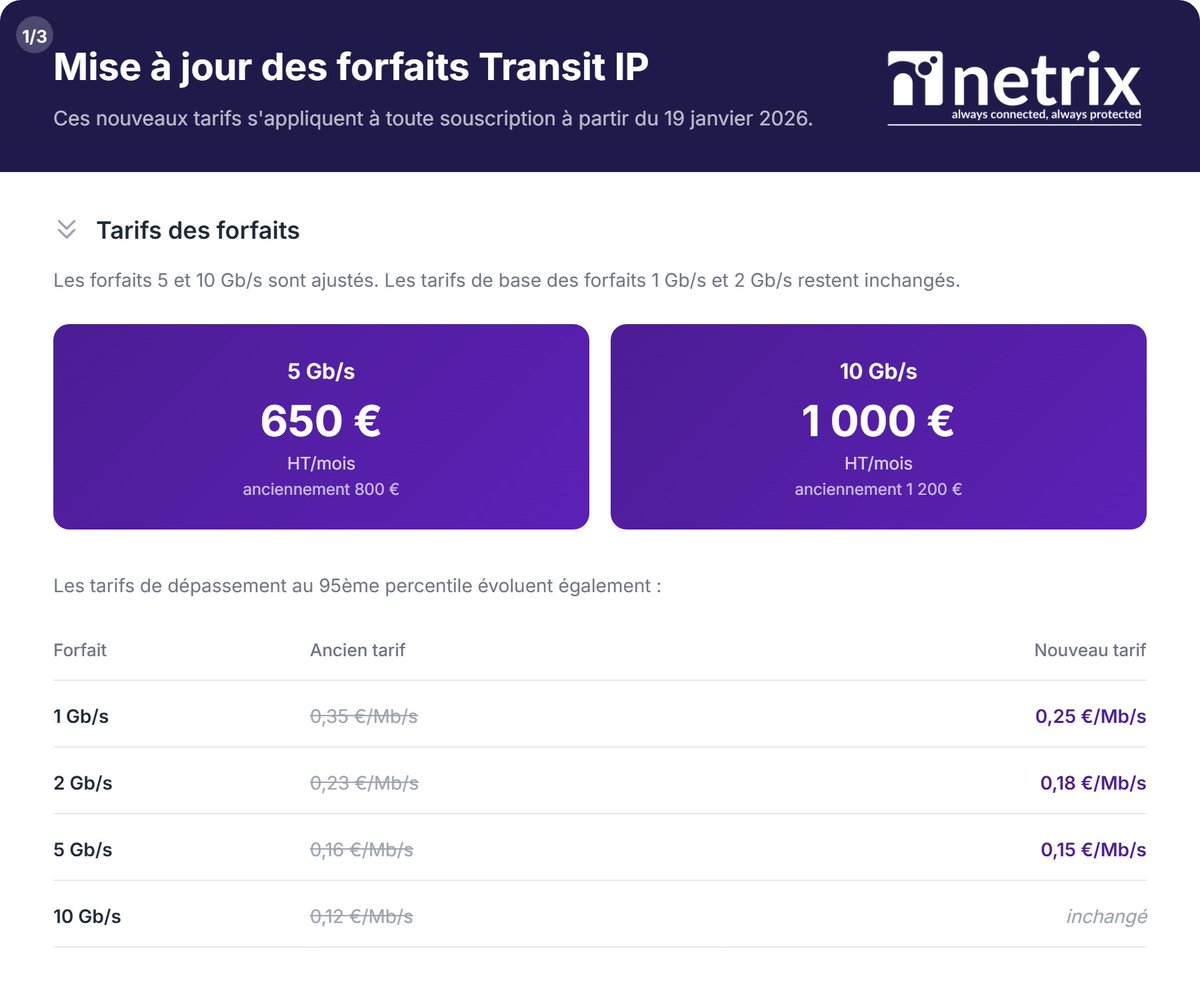
Task: Click the inchangé label for 10 Gb/s
Action: [x=1106, y=916]
